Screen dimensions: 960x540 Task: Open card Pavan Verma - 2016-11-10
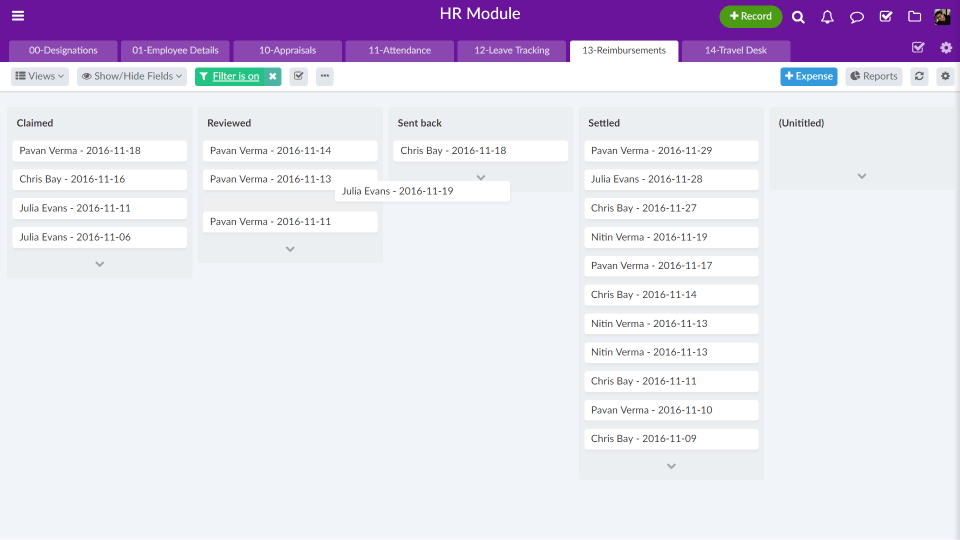[x=671, y=410]
